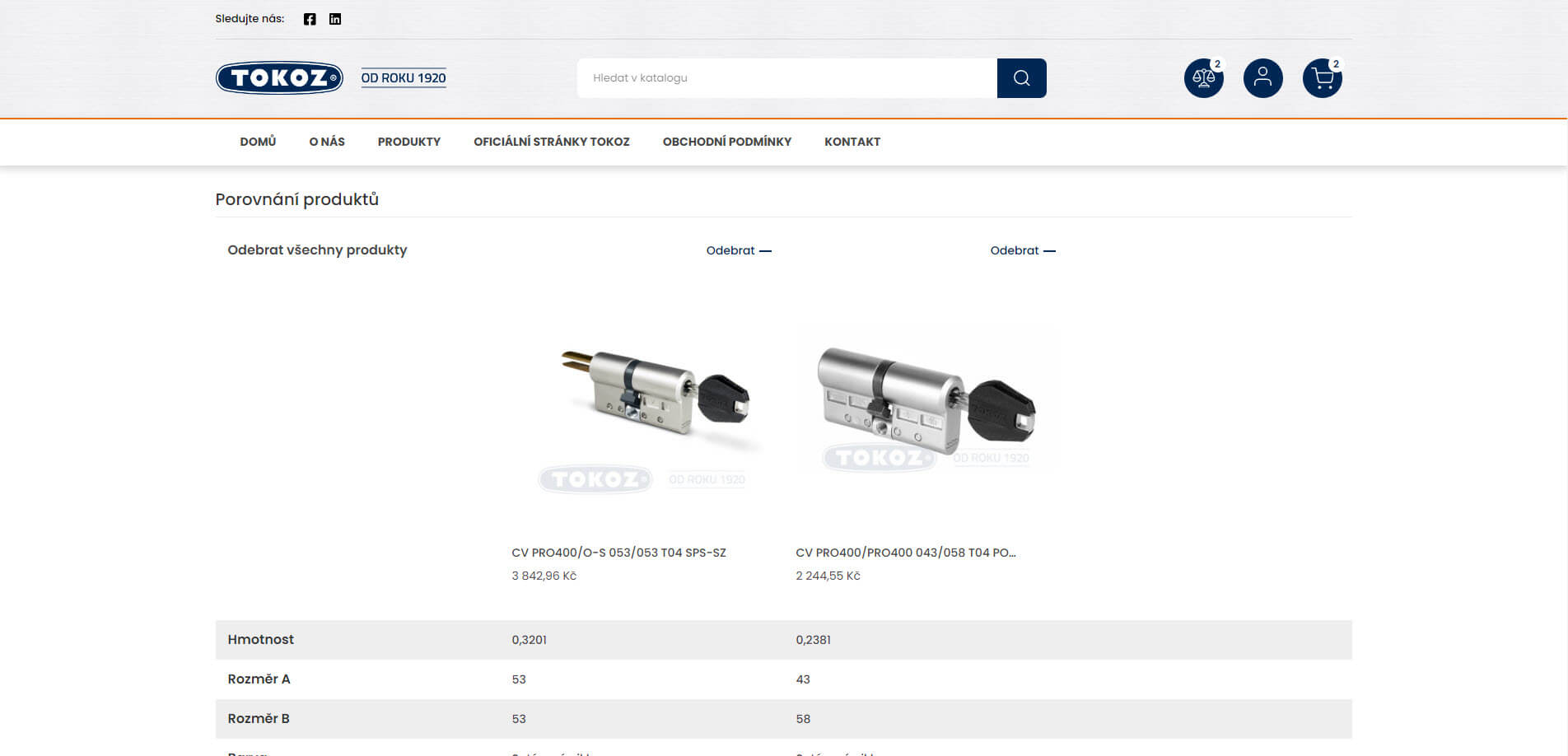
Task: Click the TOKOZ logo in header
Action: coord(279,78)
